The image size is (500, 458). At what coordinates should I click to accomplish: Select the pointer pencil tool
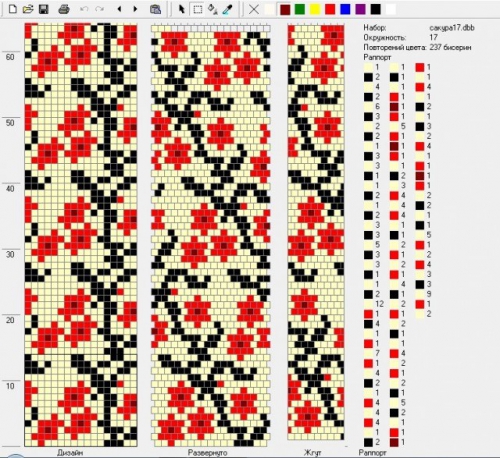coord(182,9)
